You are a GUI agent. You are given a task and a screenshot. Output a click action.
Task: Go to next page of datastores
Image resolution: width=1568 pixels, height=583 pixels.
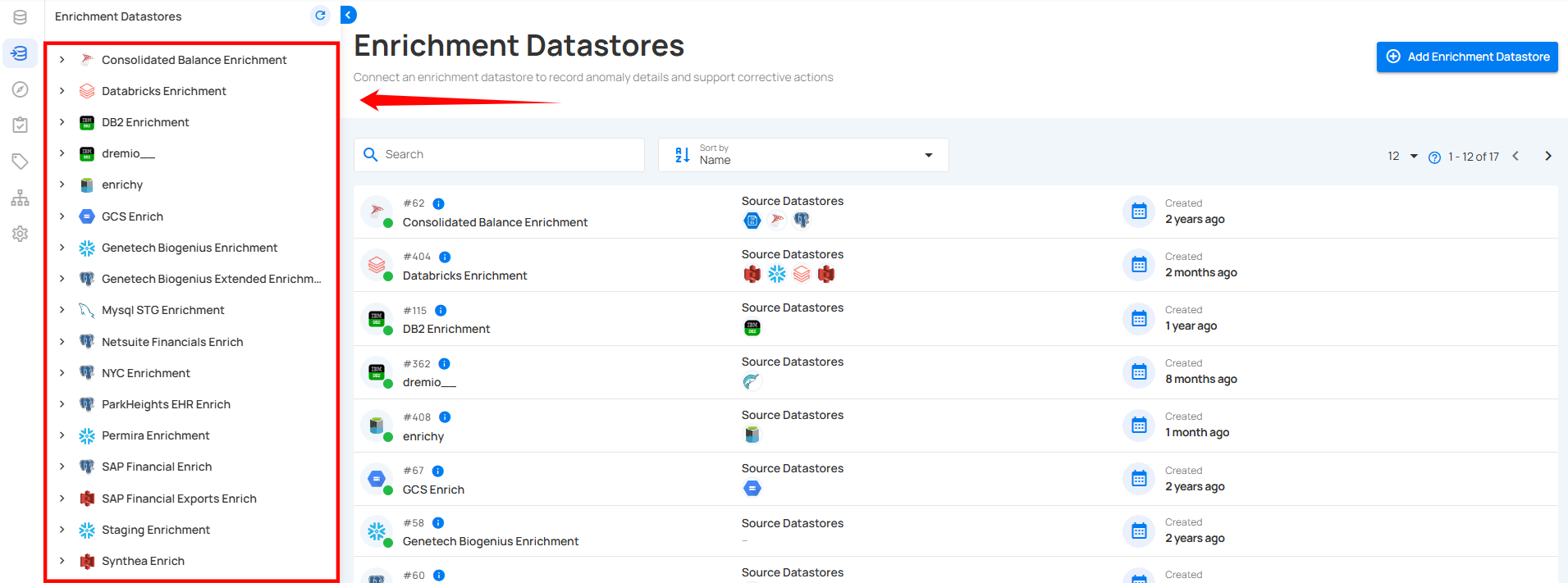(1547, 156)
